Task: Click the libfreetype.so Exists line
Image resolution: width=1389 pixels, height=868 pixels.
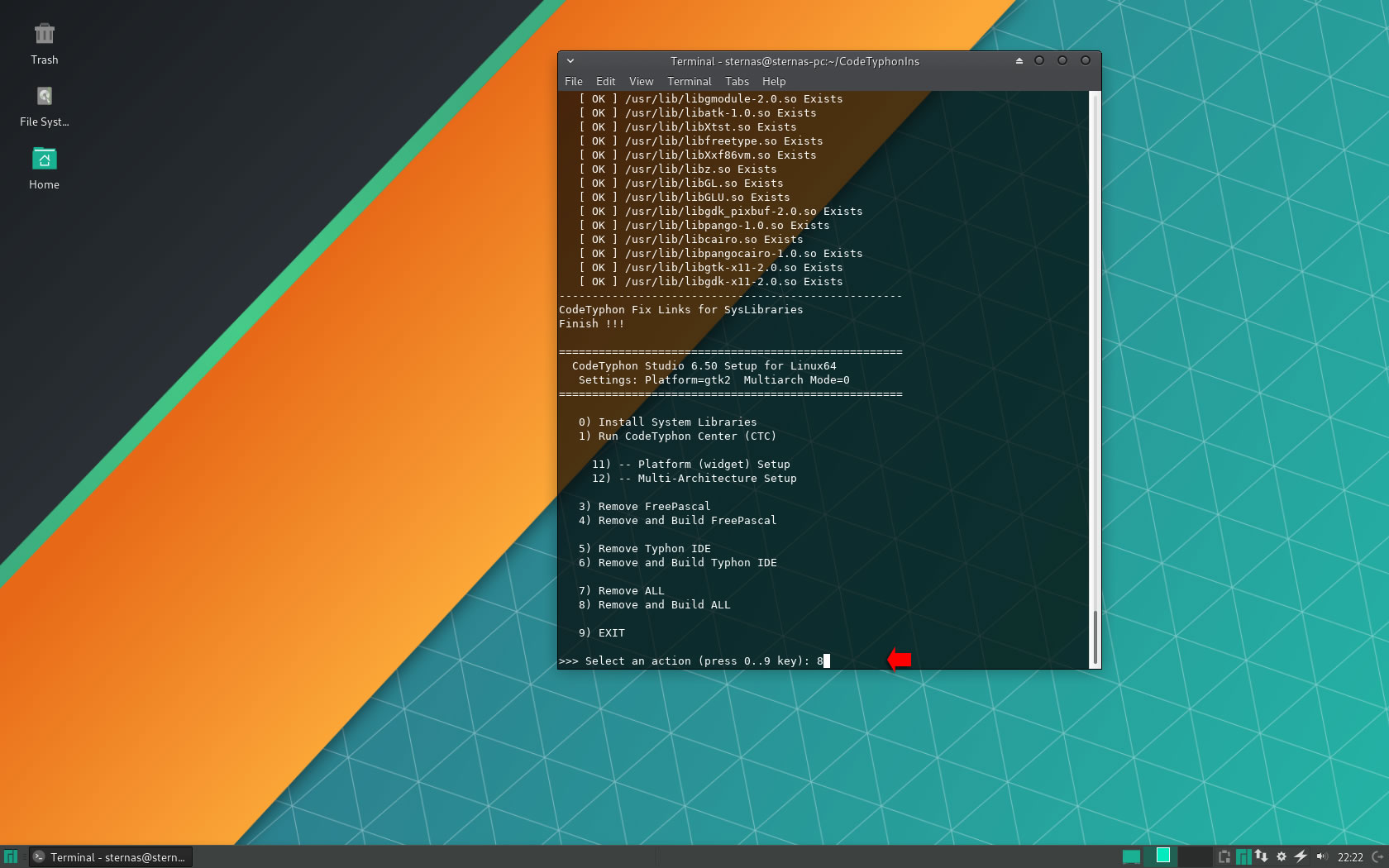Action: 701,141
